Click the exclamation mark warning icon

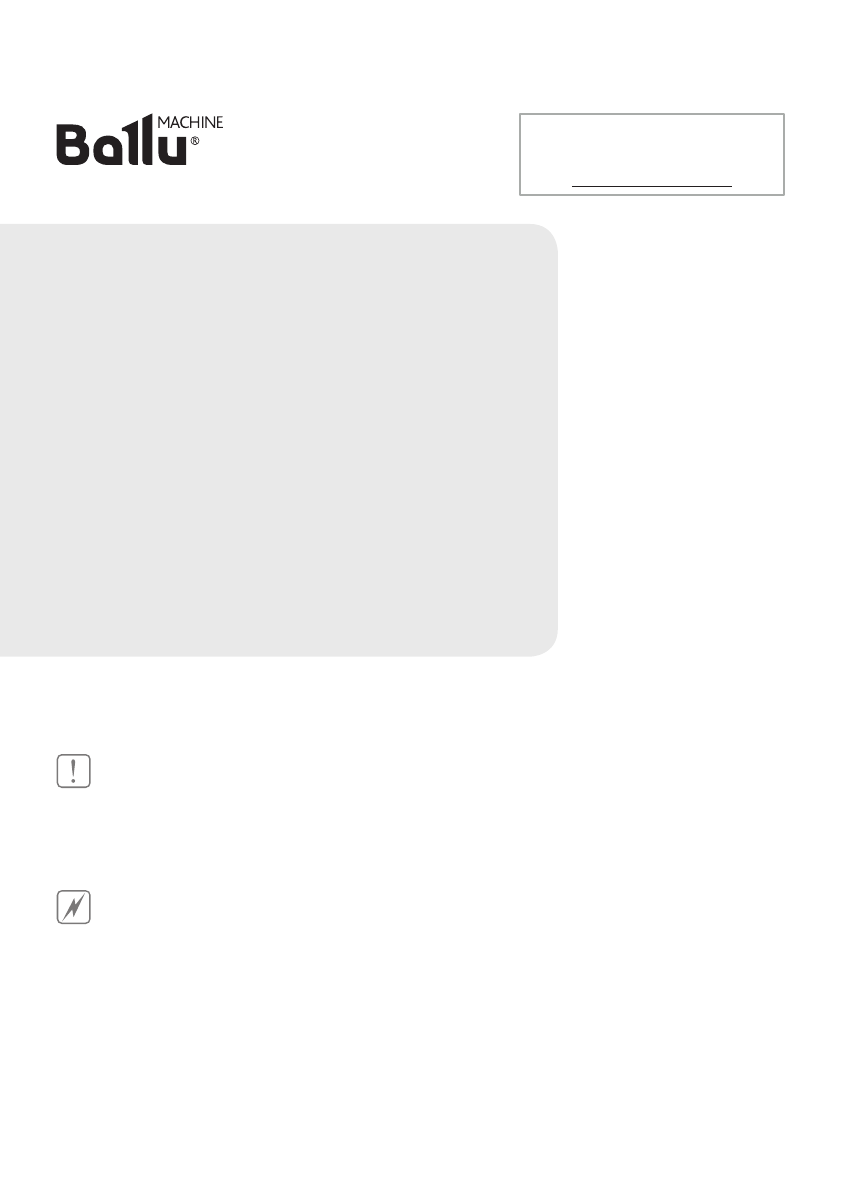point(74,771)
